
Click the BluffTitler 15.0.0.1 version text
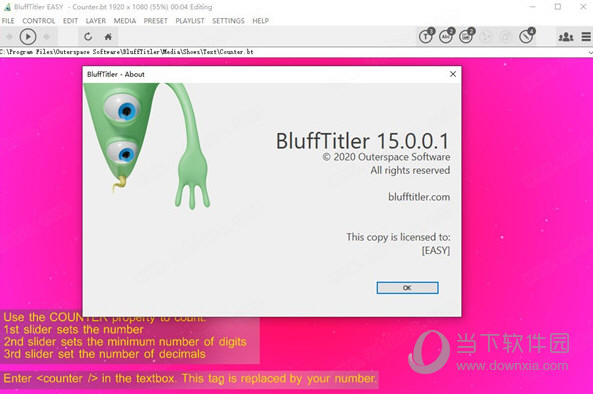[x=362, y=141]
